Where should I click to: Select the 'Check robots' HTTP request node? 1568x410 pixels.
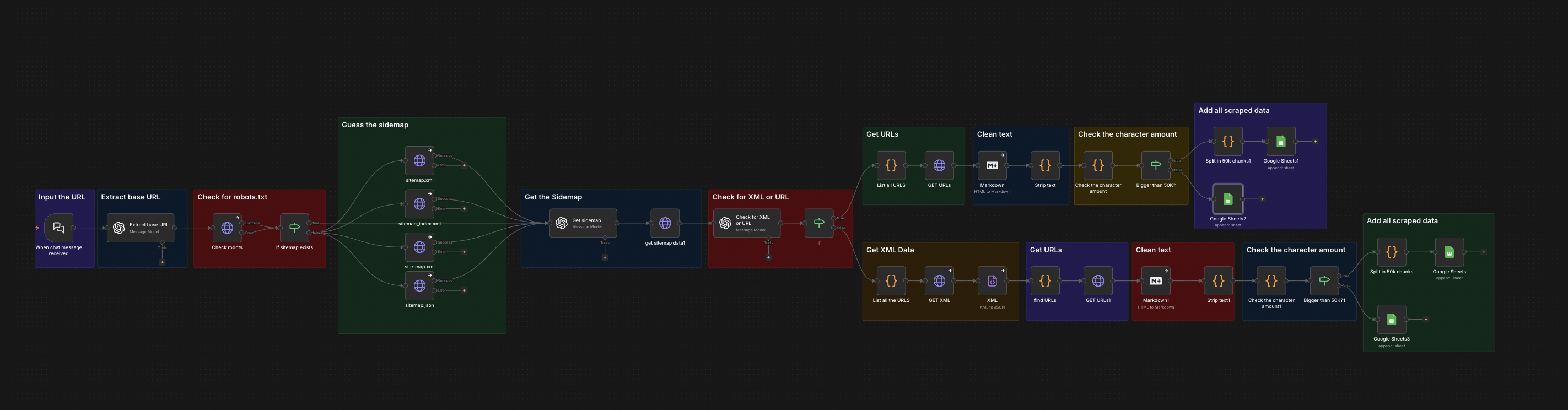(227, 228)
